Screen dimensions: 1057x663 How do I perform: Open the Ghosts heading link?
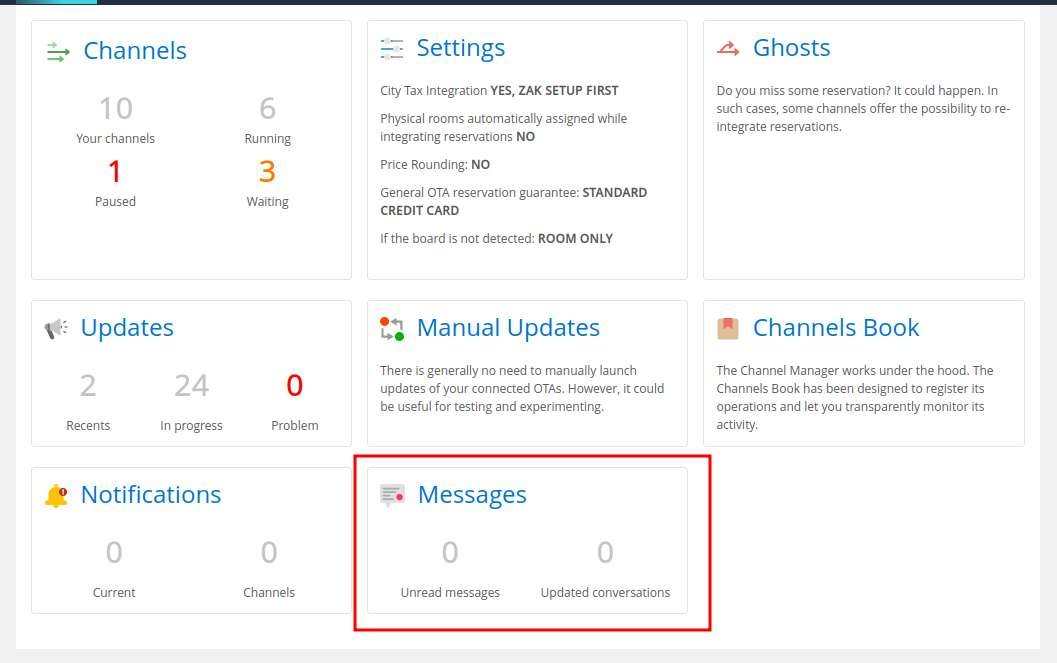791,48
